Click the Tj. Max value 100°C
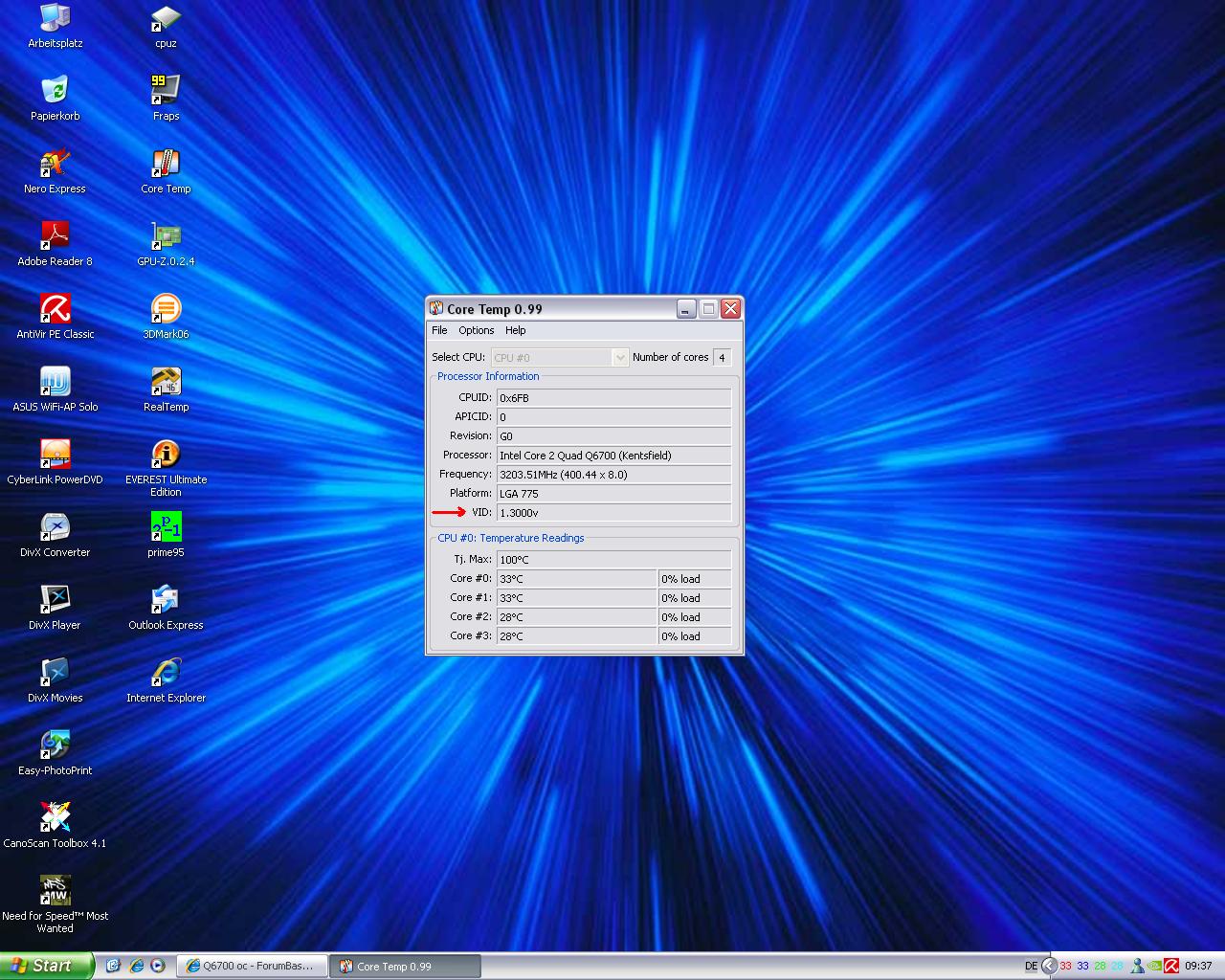 coord(614,560)
